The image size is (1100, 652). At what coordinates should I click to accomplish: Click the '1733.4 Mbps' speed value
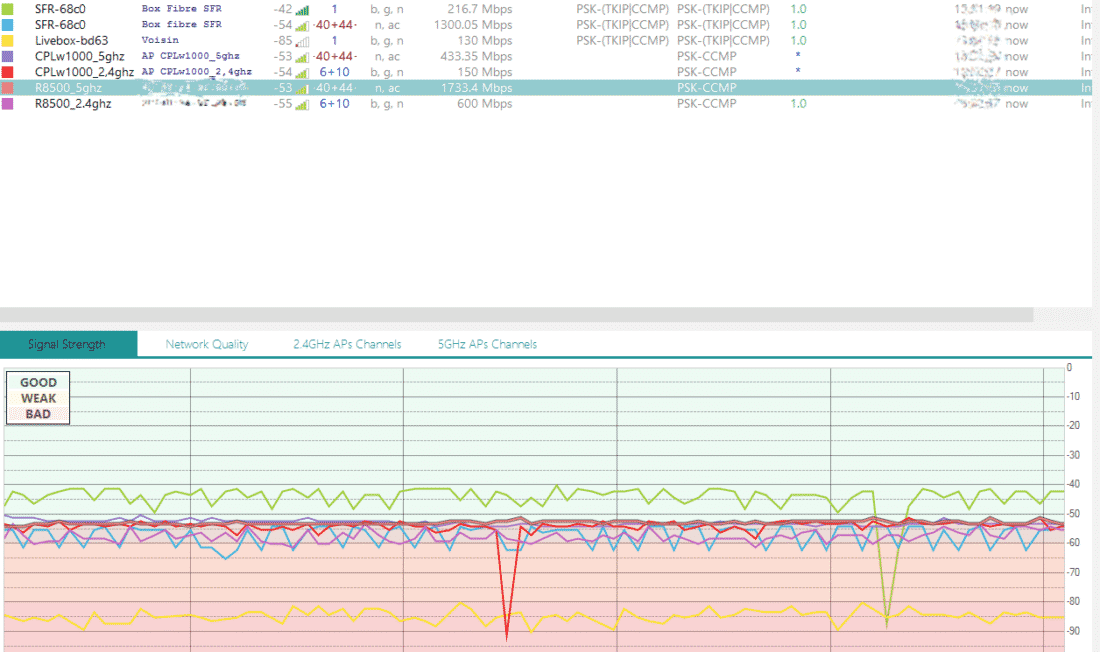[476, 88]
